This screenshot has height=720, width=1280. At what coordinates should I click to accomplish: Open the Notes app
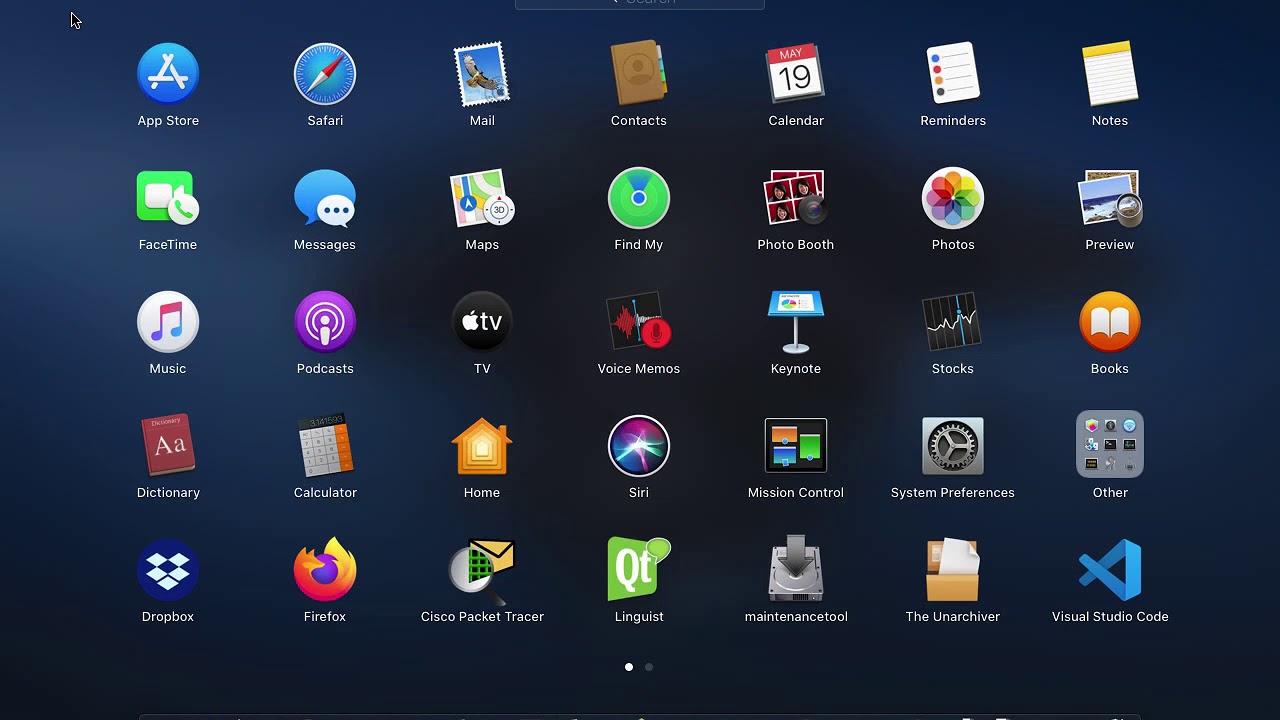1110,73
